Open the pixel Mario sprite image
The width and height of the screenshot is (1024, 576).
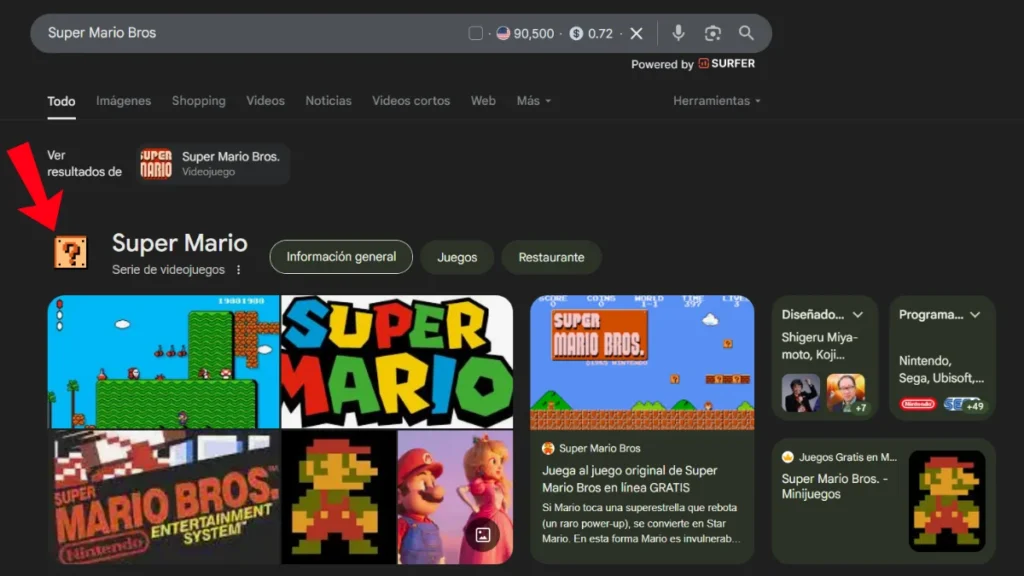coord(338,497)
